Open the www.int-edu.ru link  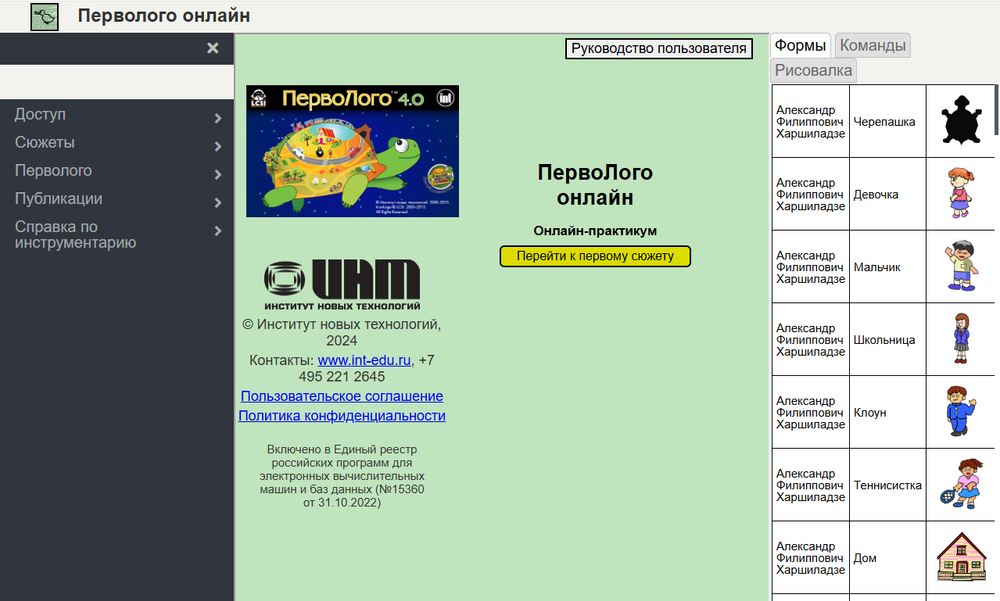(x=364, y=360)
